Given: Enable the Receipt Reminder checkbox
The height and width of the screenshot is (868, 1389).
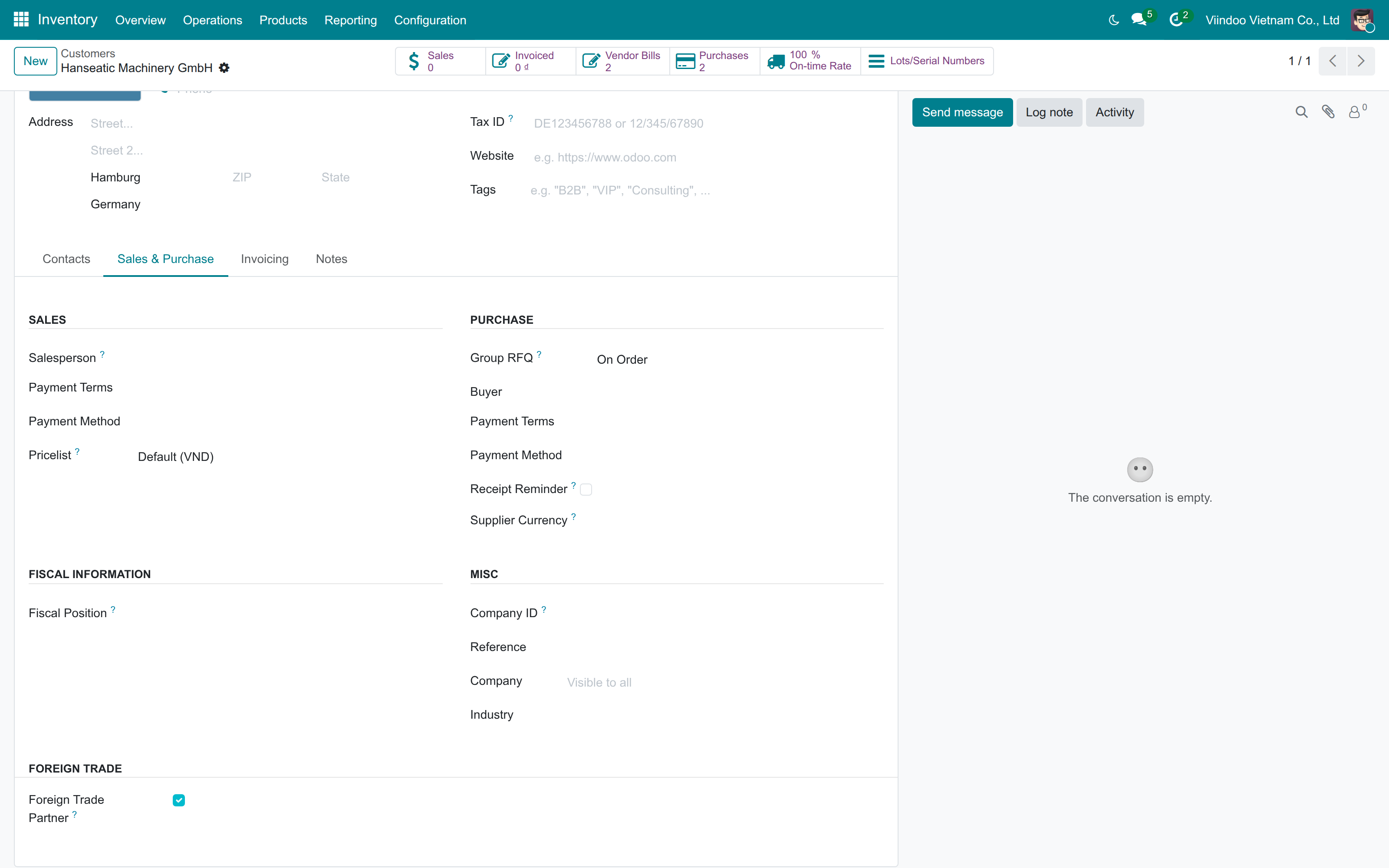Looking at the screenshot, I should tap(586, 490).
